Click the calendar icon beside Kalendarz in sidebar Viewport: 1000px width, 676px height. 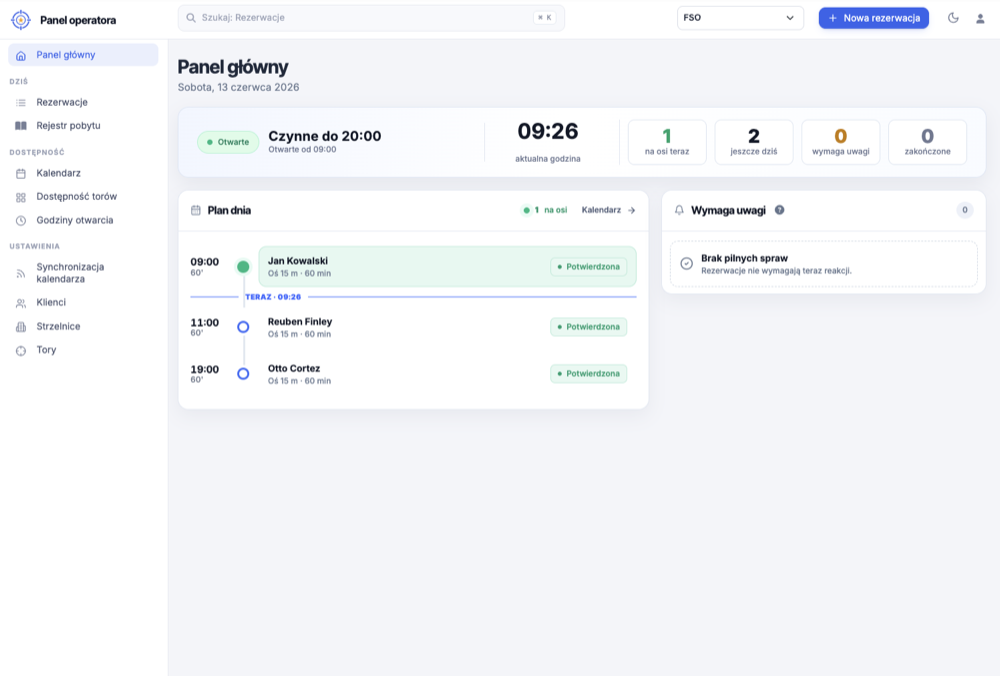pos(21,173)
